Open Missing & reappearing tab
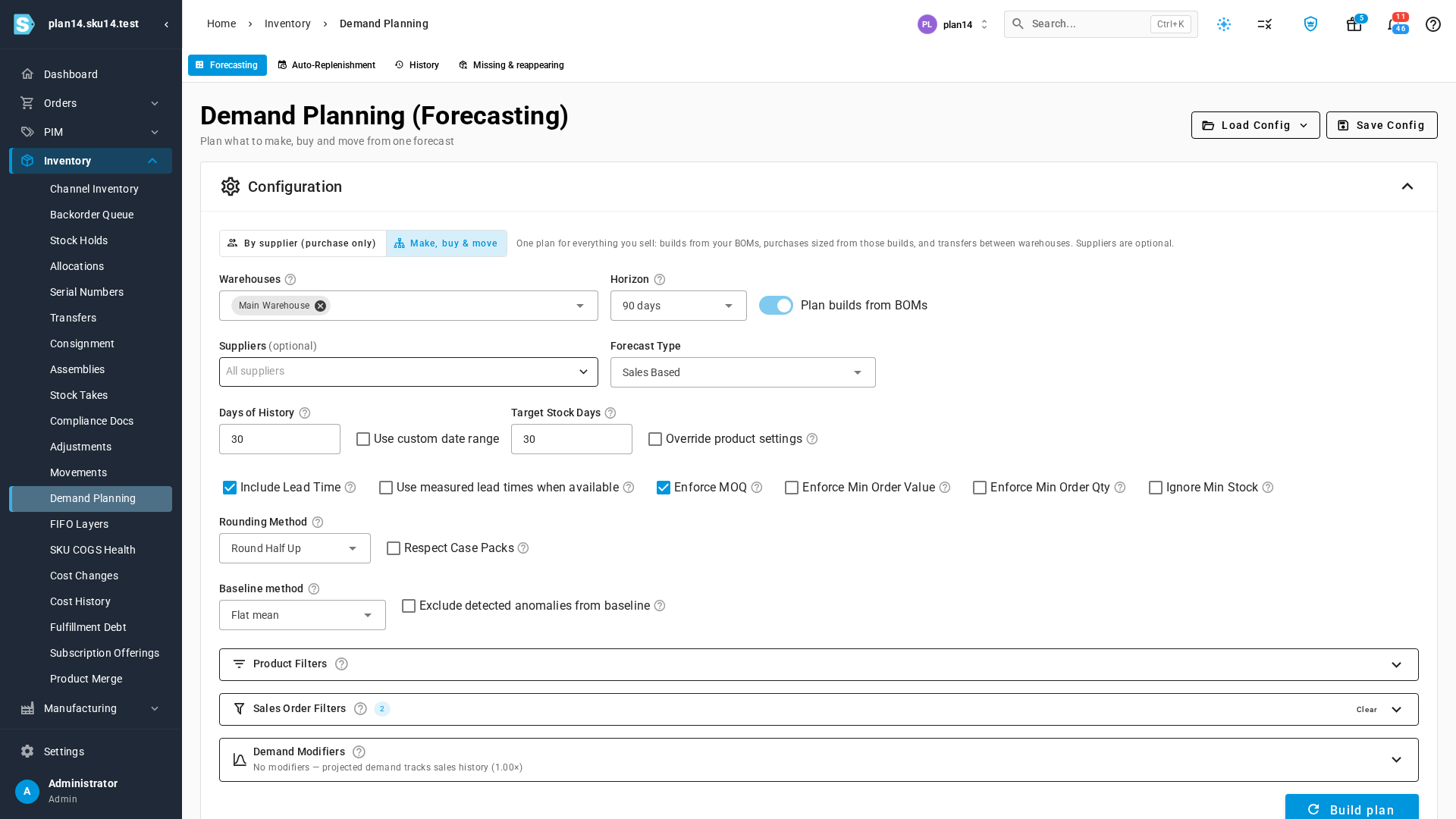 (511, 65)
